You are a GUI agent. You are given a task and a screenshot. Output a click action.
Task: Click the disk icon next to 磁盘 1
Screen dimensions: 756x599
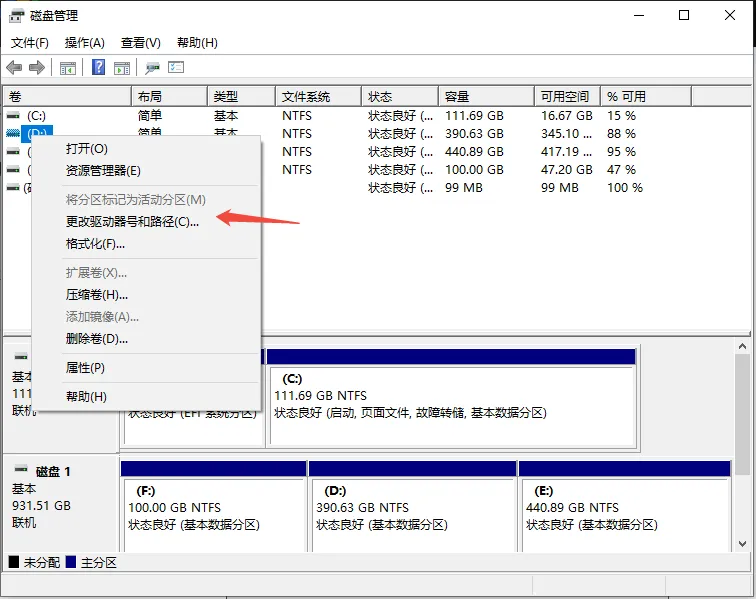[21, 469]
